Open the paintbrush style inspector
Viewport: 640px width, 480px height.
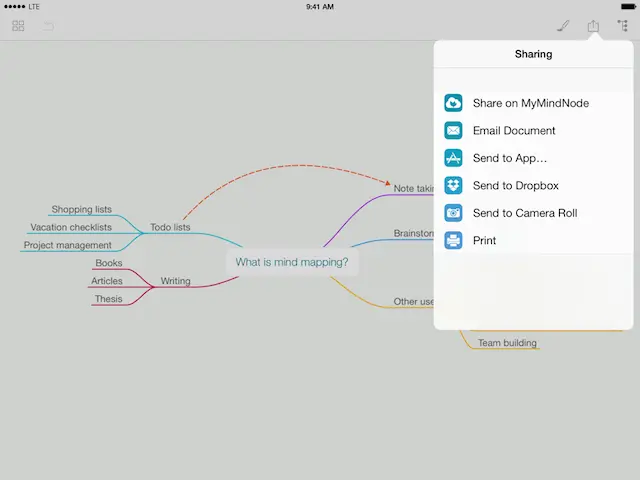(x=563, y=26)
